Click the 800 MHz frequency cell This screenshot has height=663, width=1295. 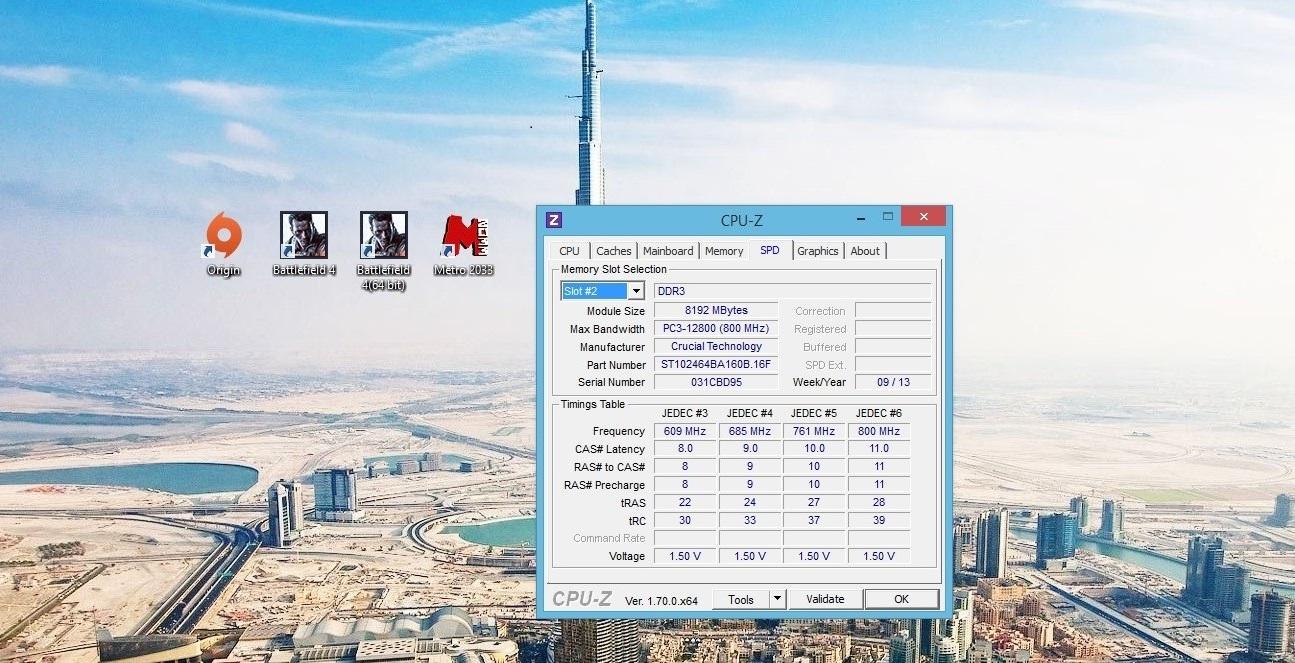(879, 432)
